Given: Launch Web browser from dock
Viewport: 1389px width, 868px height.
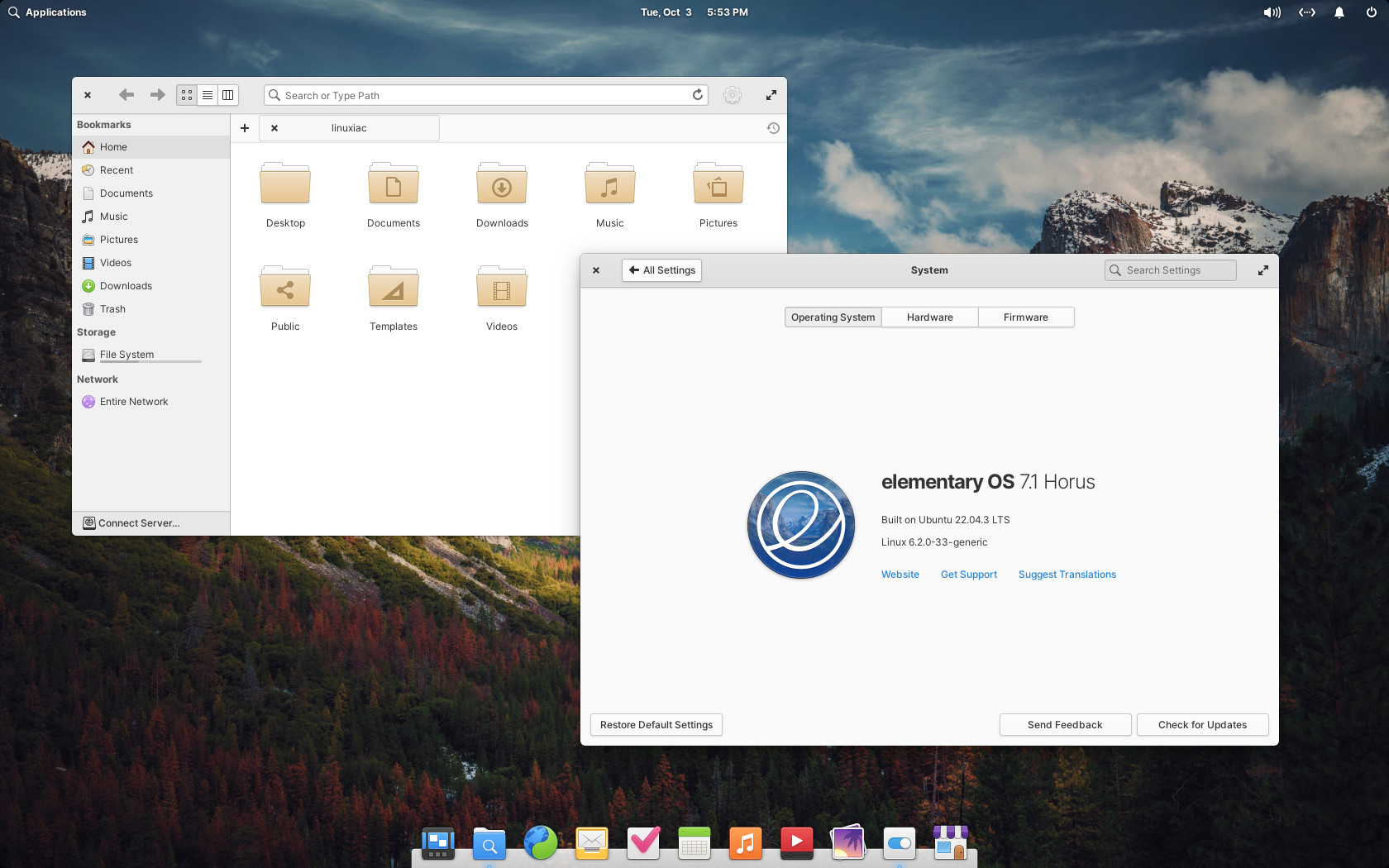Looking at the screenshot, I should pos(541,843).
